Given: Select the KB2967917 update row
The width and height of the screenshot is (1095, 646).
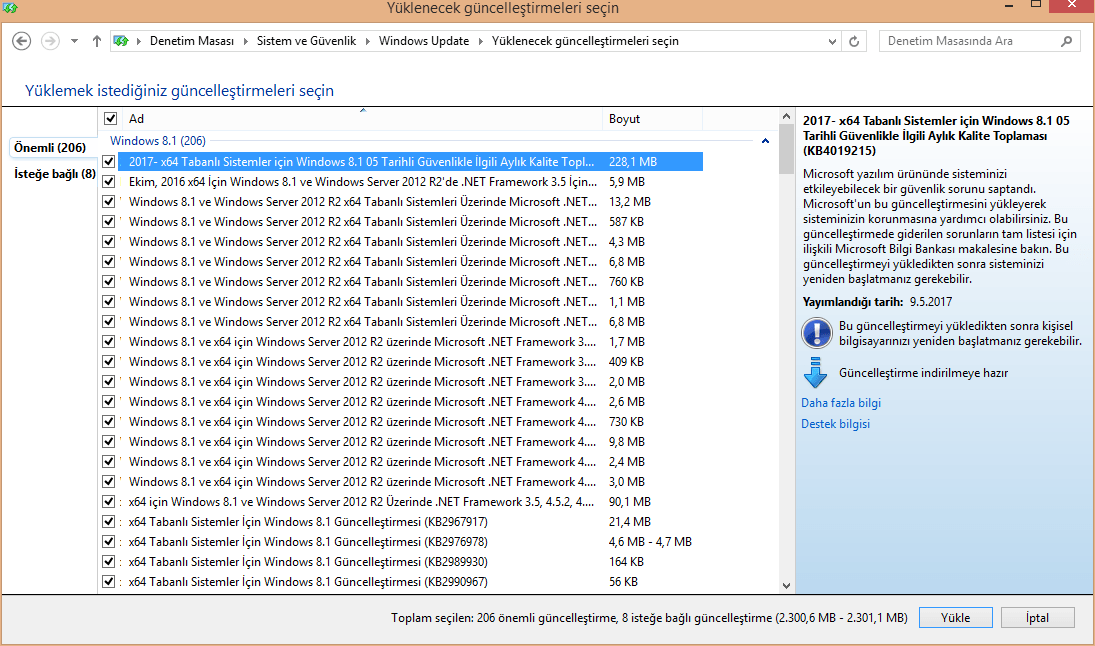Looking at the screenshot, I should [411, 522].
